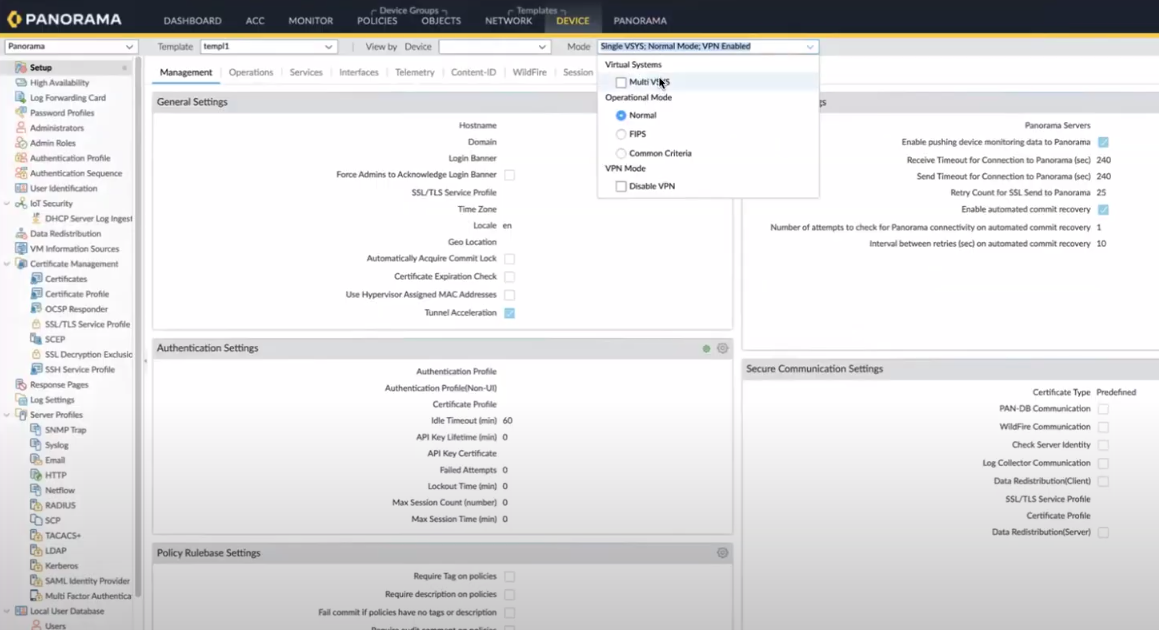
Task: Click the Log Settings sidebar icon
Action: tap(21, 400)
